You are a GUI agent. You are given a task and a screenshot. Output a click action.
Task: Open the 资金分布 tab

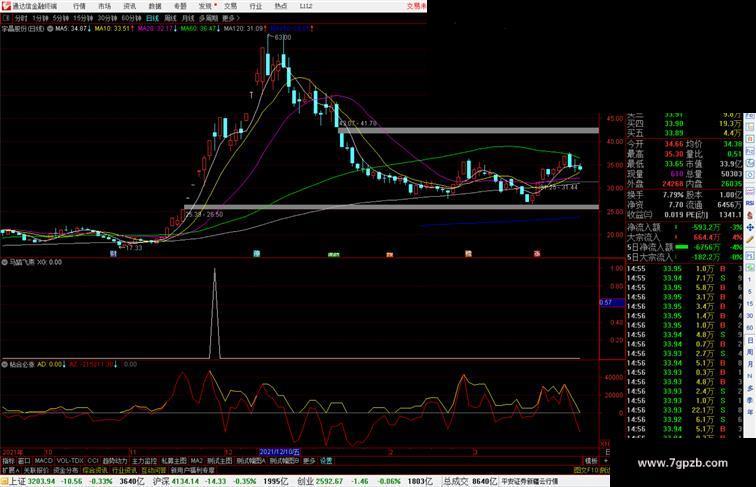click(66, 470)
